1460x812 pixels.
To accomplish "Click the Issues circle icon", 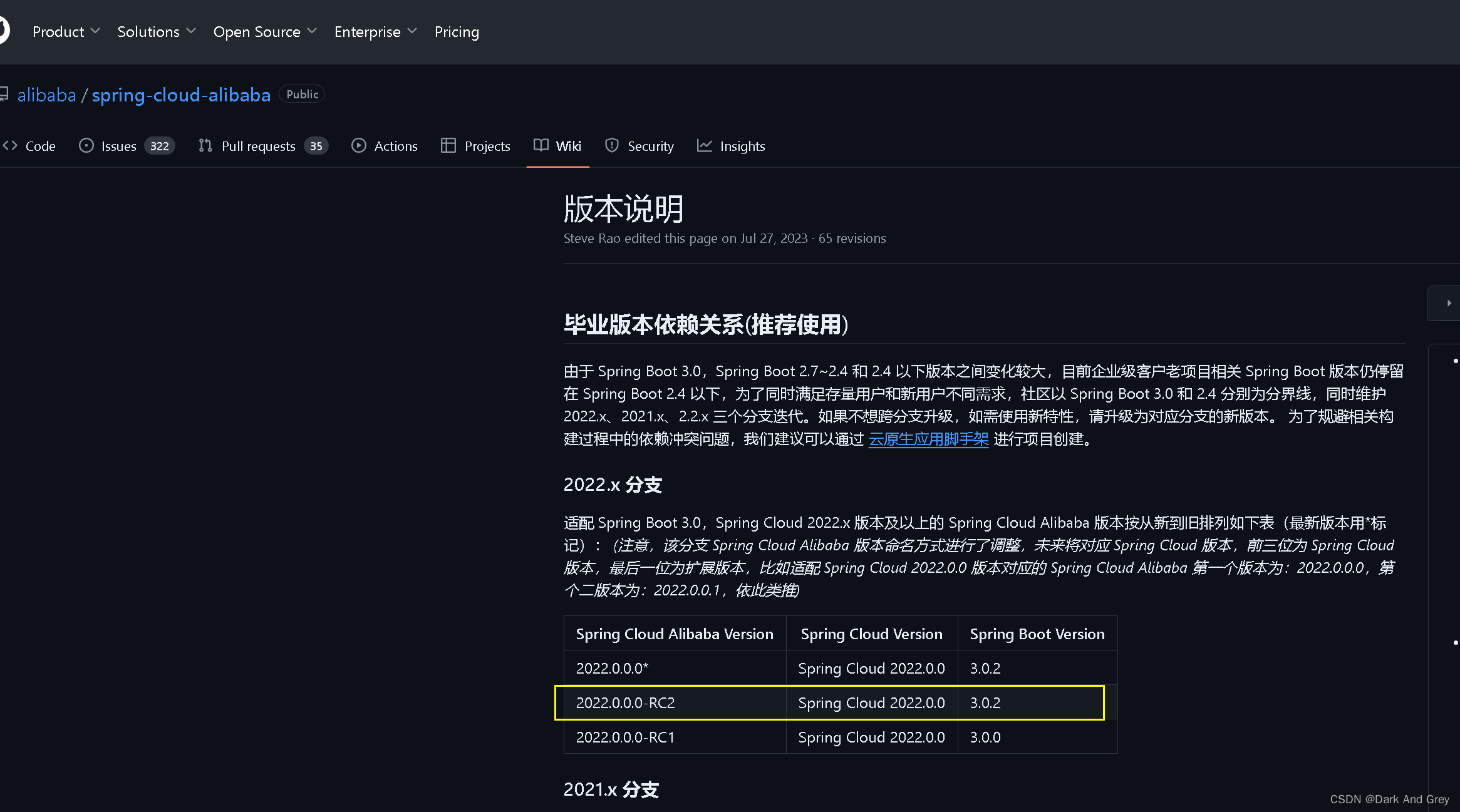I will point(86,145).
